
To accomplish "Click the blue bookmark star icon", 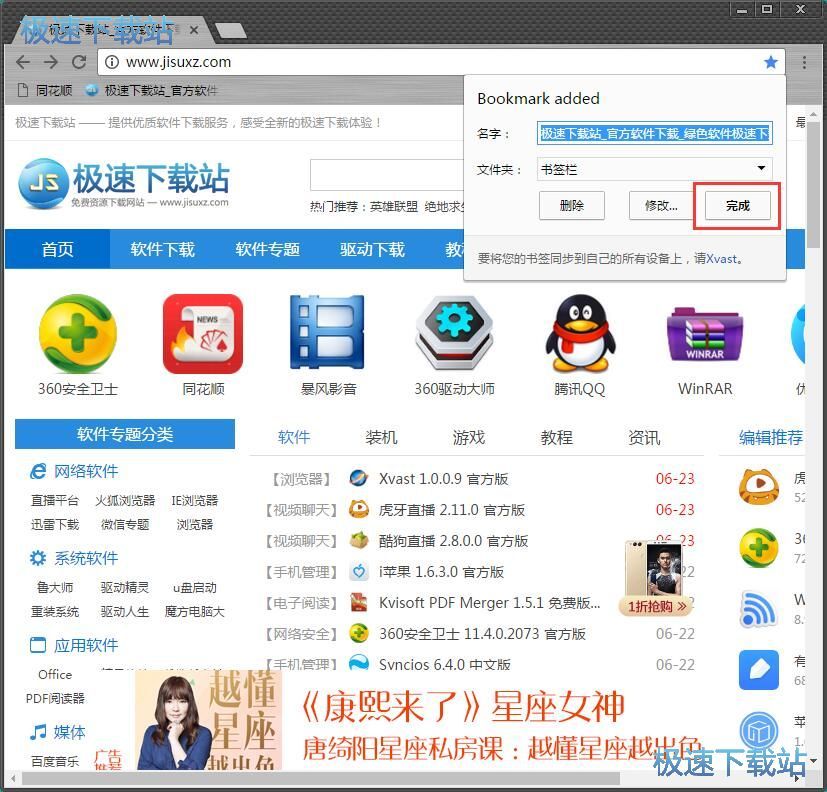I will pos(771,62).
